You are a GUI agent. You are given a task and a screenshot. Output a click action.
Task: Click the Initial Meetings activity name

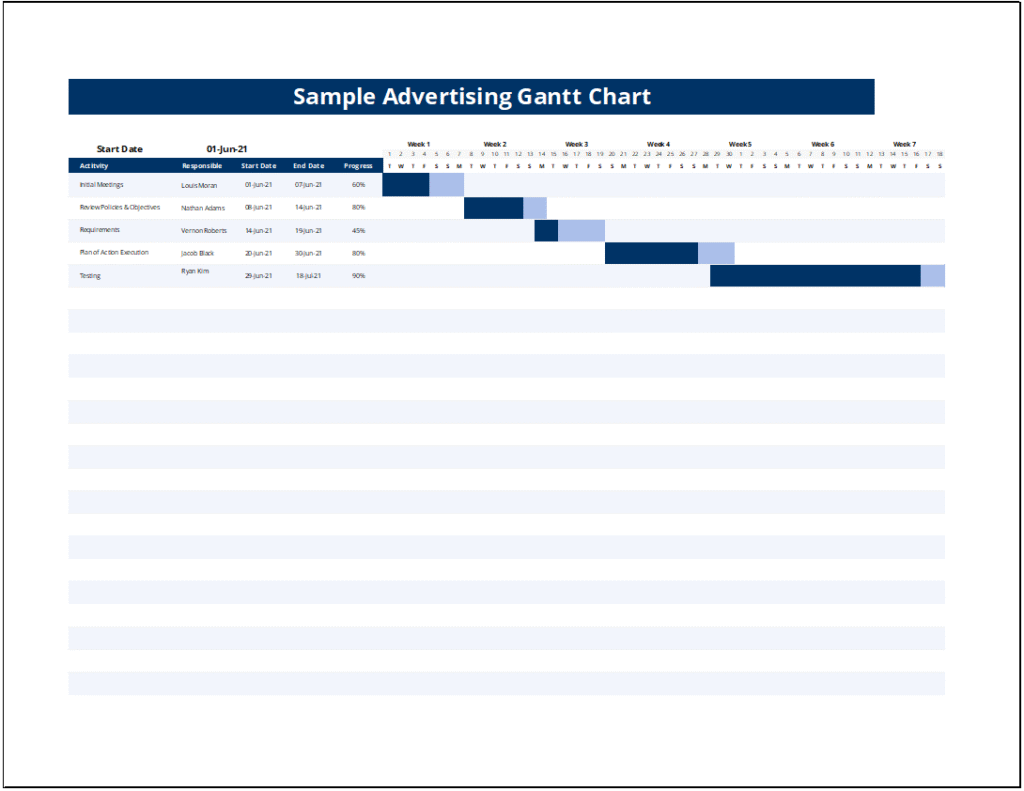100,185
